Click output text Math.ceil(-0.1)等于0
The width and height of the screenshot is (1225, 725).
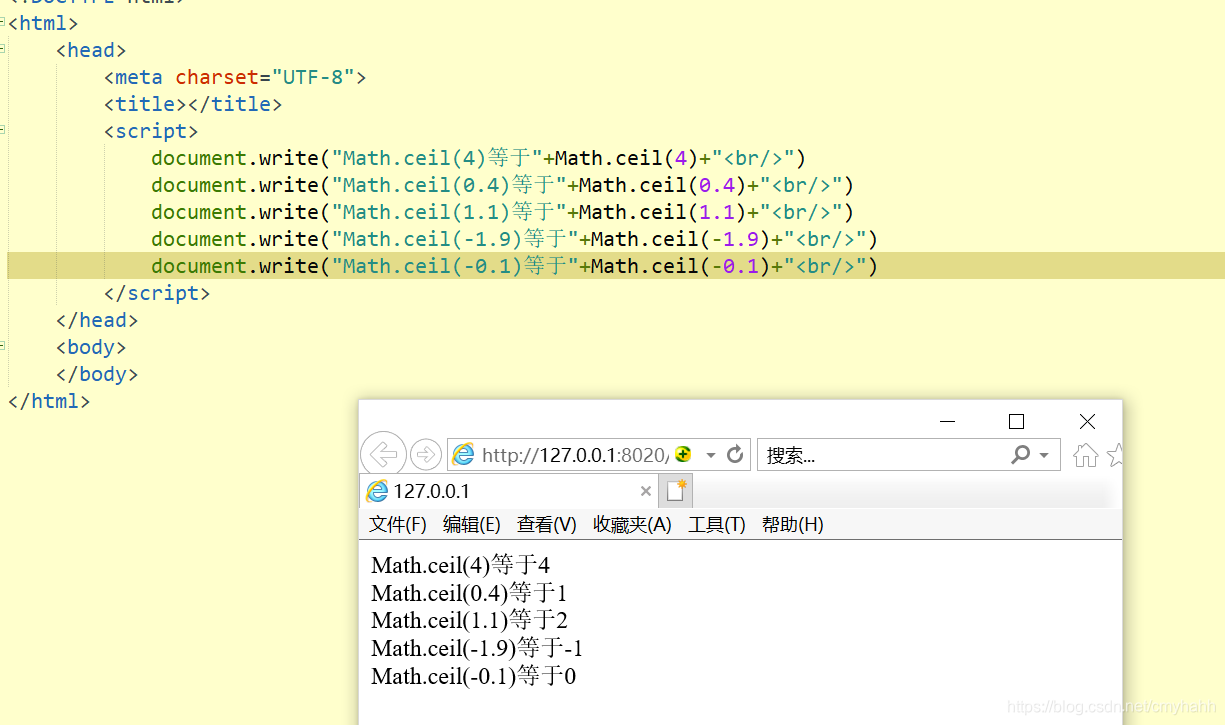point(474,676)
